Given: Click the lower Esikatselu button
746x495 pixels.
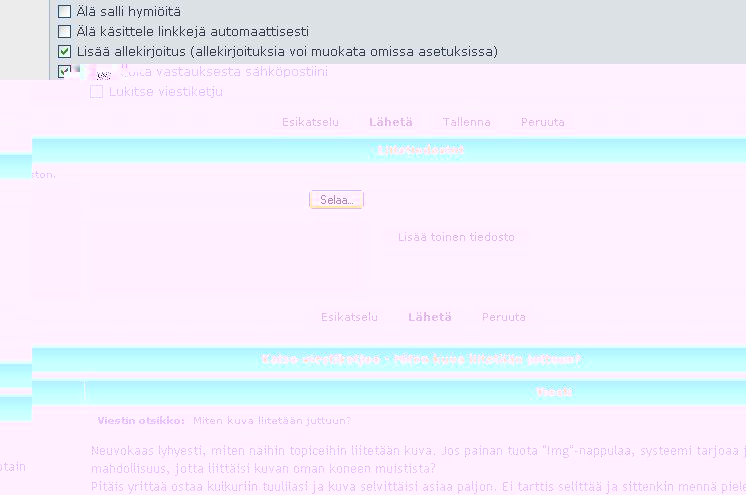Looking at the screenshot, I should pos(349,317).
